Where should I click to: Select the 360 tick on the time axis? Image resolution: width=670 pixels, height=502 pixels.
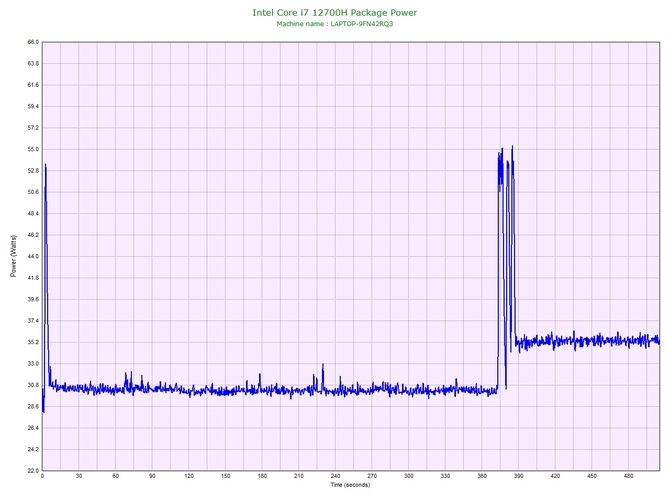(x=482, y=476)
